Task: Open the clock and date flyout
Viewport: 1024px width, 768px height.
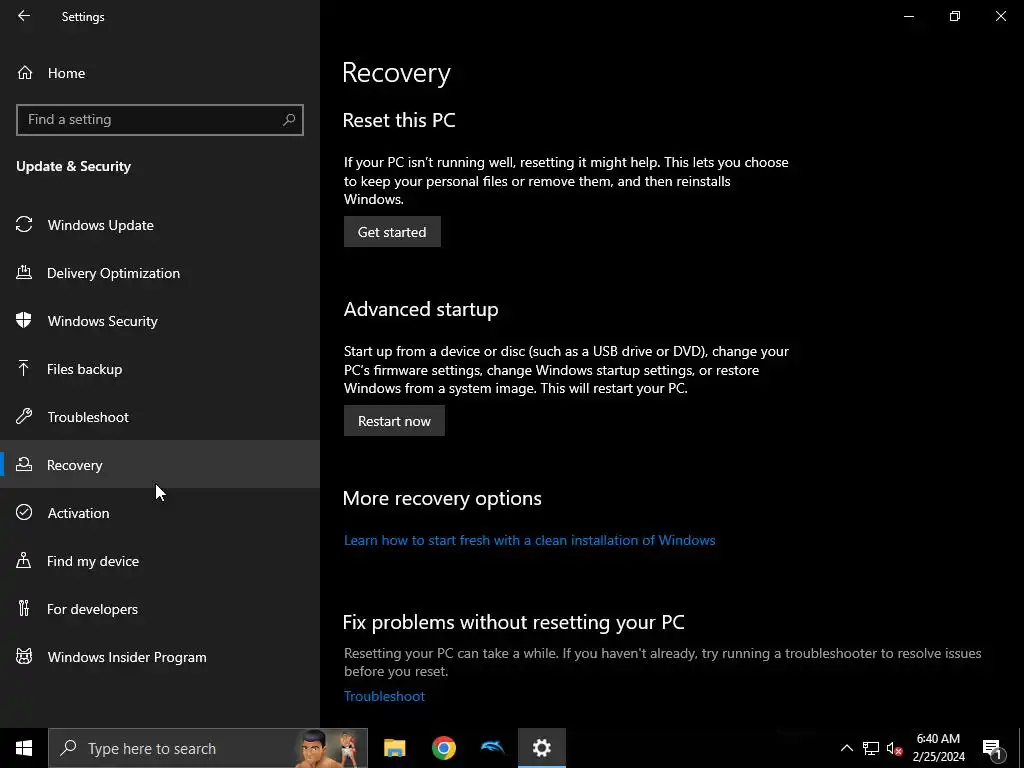Action: 938,748
